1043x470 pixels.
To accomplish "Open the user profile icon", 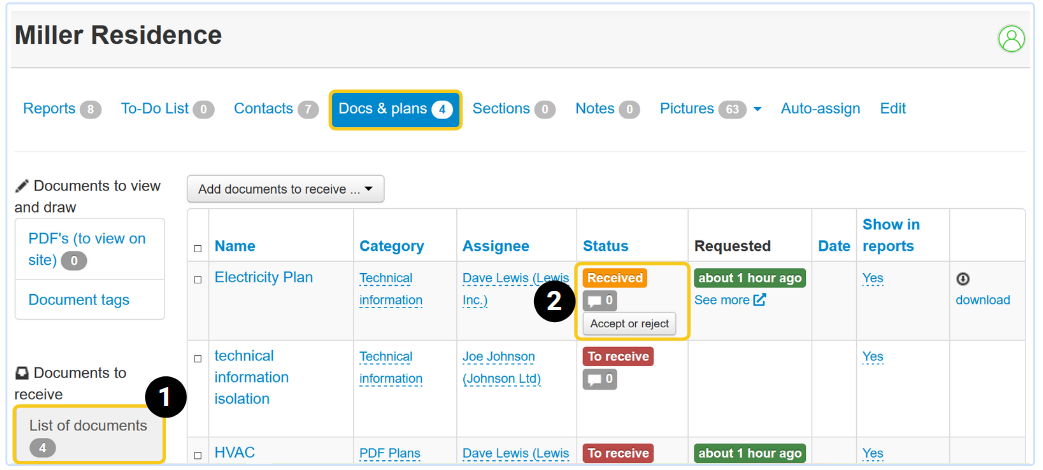I will 1011,39.
